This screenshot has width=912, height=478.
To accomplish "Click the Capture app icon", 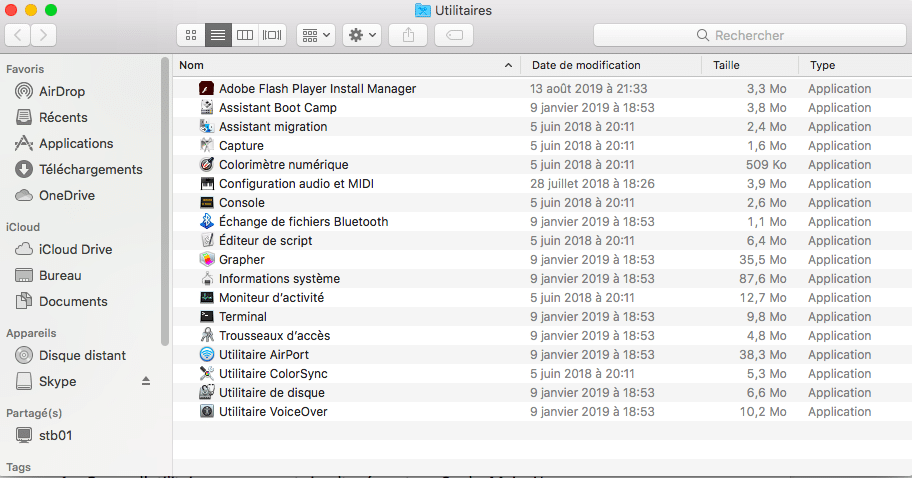I will [x=206, y=145].
